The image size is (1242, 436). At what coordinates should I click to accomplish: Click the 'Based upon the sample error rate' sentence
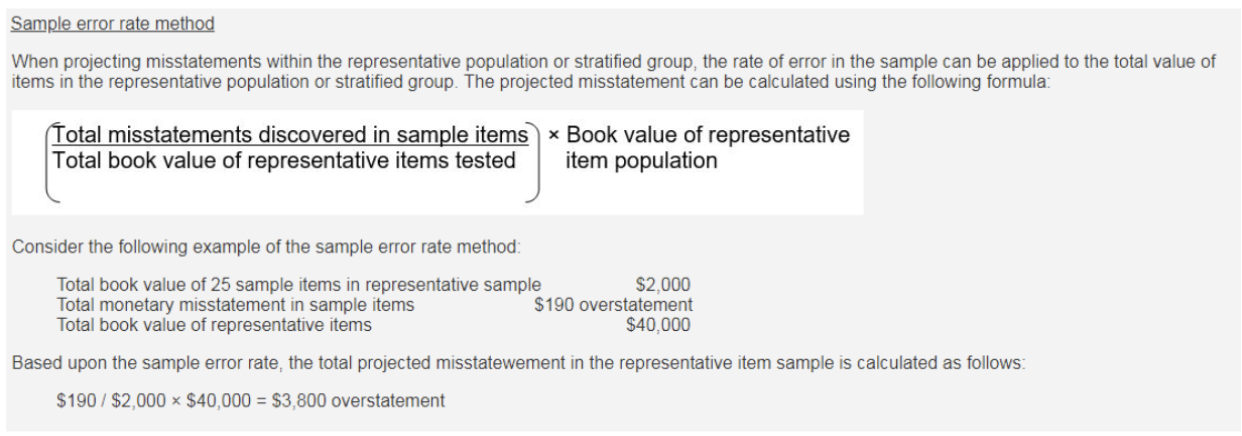[518, 363]
